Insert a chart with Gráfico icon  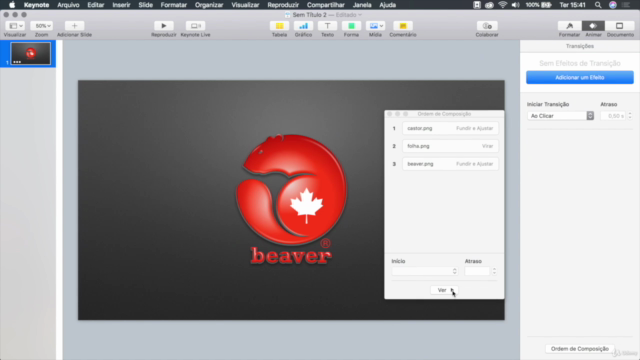[303, 26]
